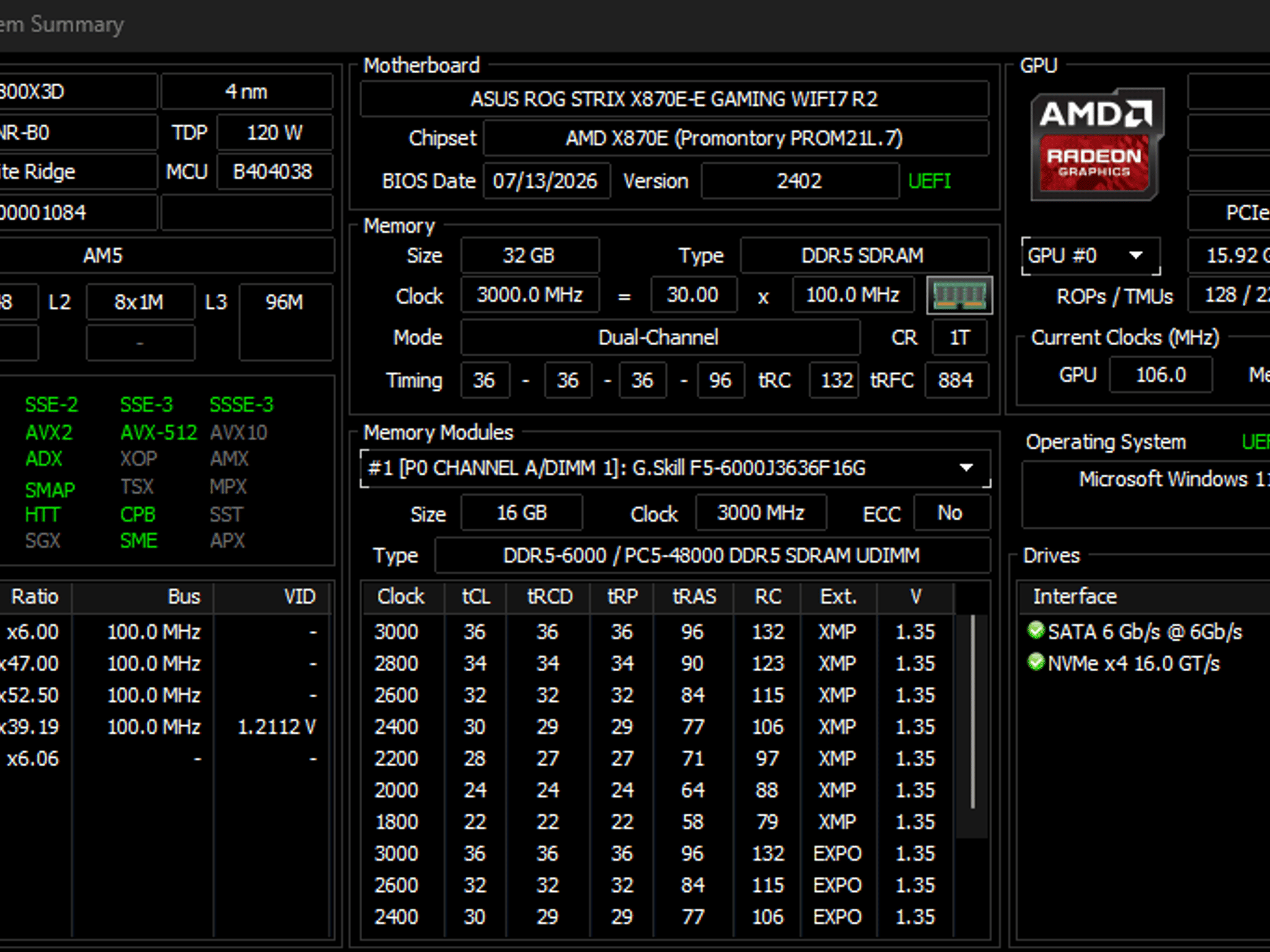Select the 2600 clock EXPO profile row
Screen dimensions: 1270x952
[x=659, y=885]
